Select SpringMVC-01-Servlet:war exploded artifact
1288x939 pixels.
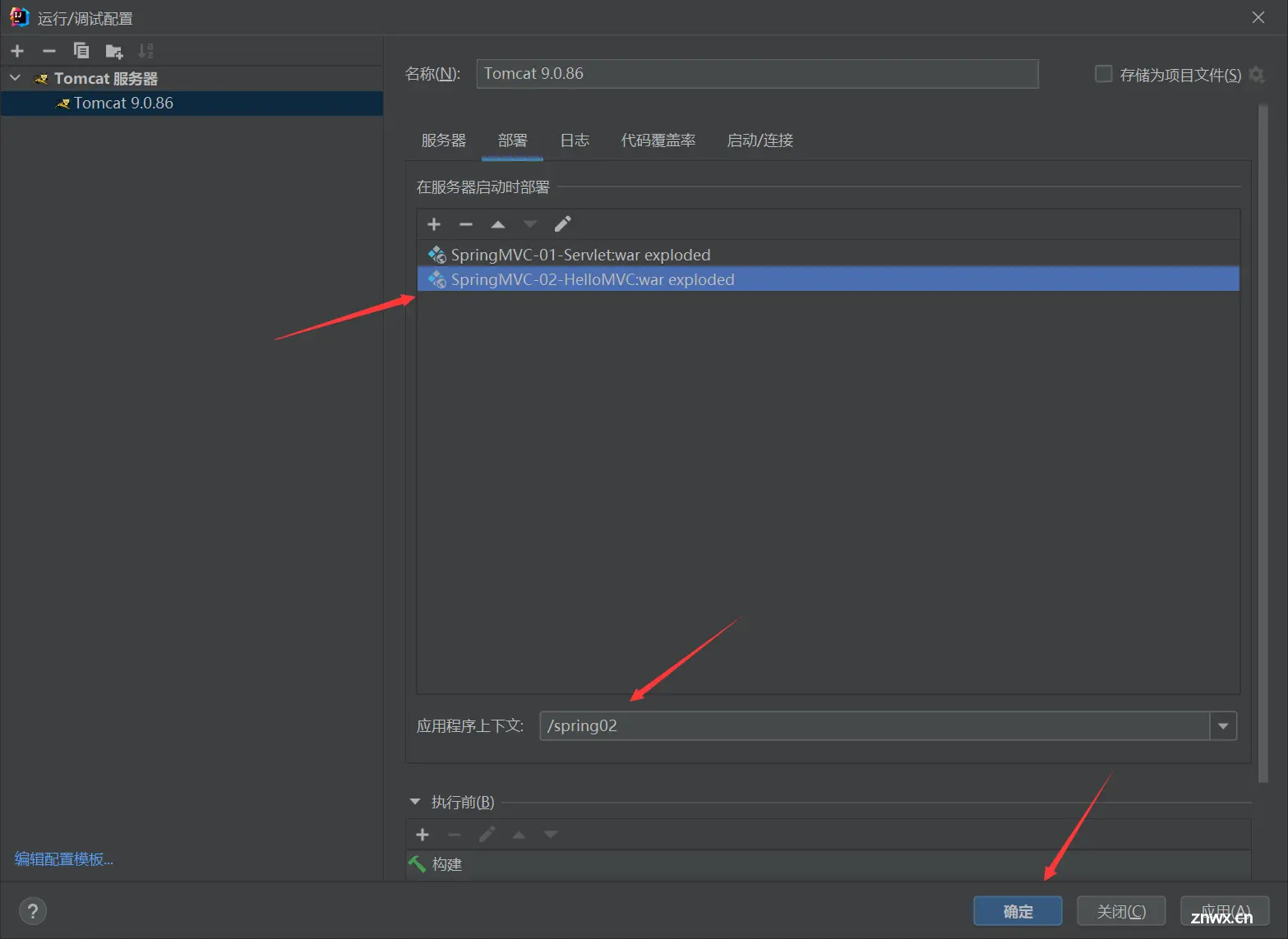point(828,255)
